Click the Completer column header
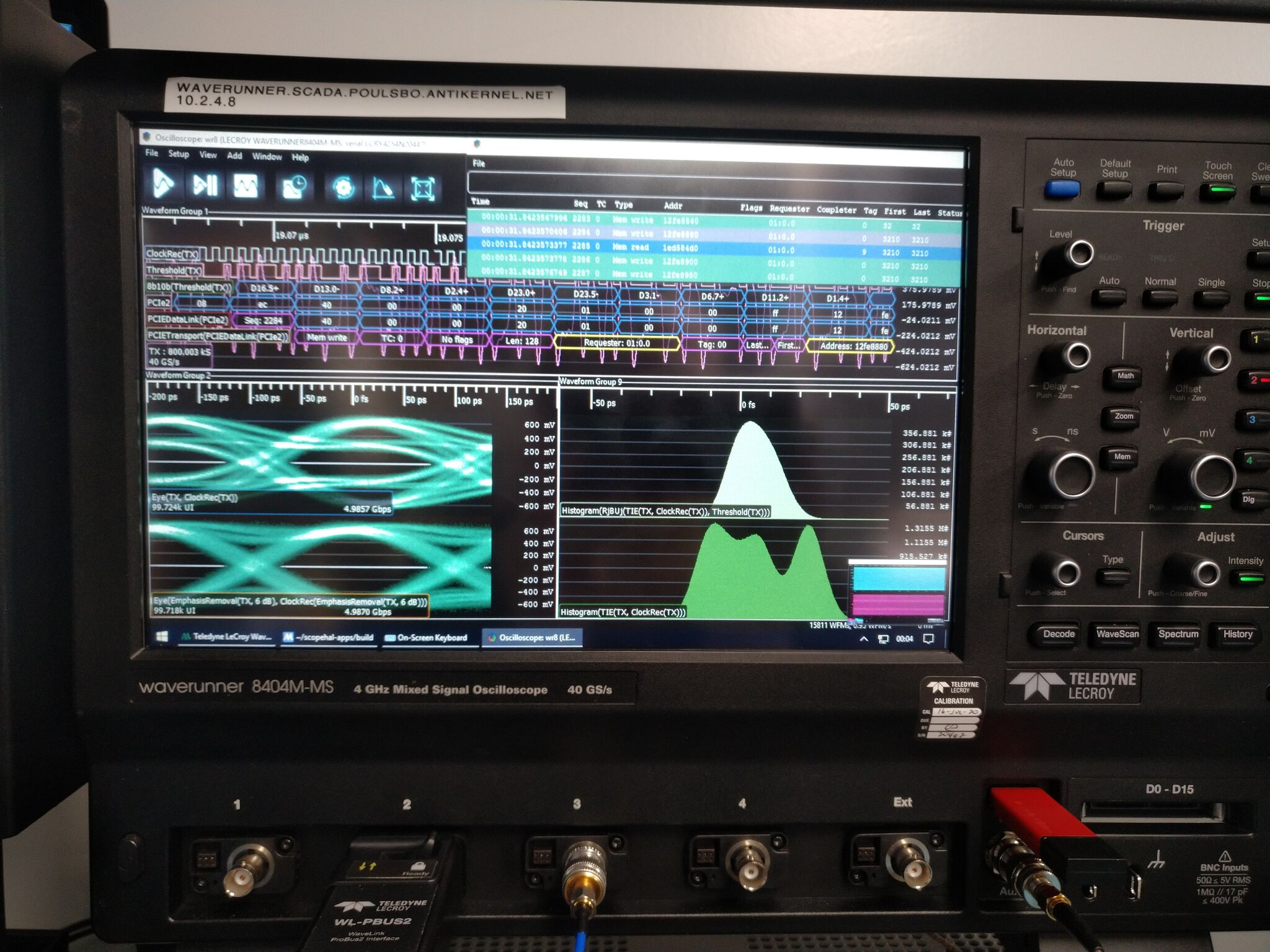Screen dimensions: 1270x952 click(837, 209)
